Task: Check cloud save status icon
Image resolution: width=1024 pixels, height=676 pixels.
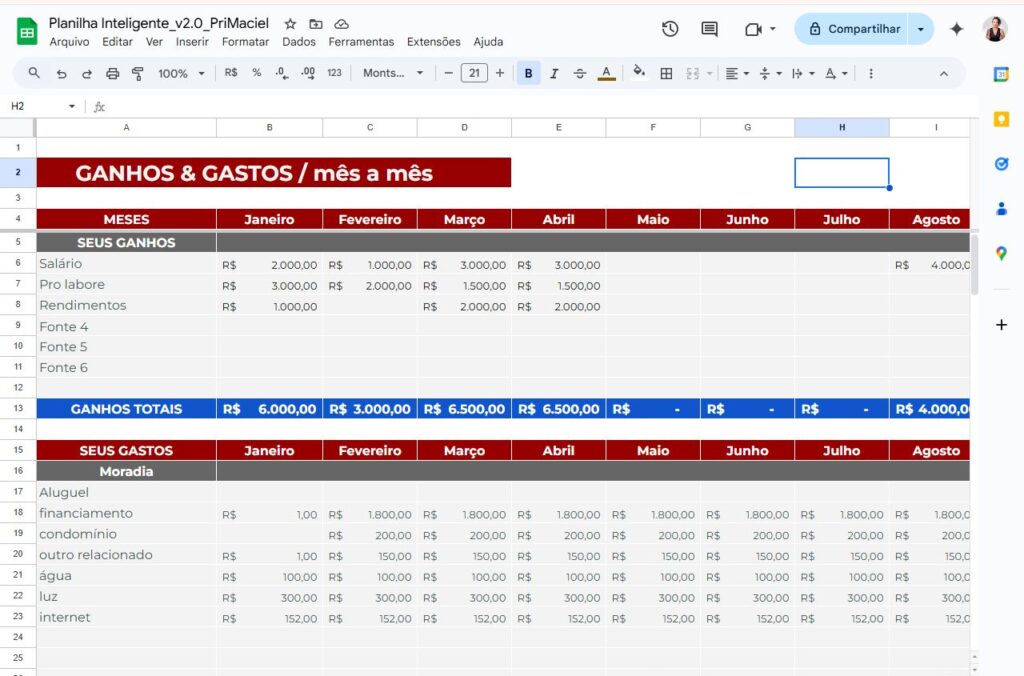Action: pos(341,24)
